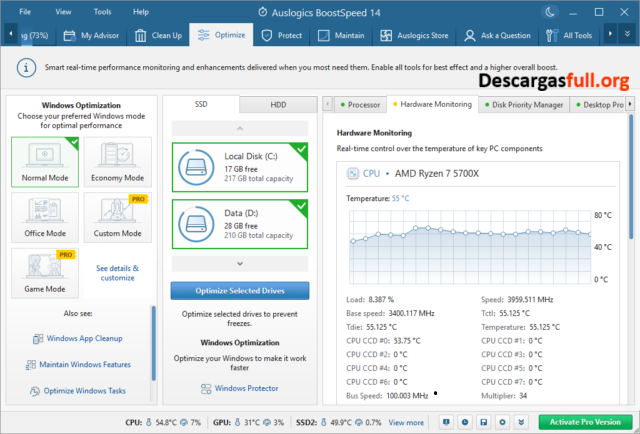640x434 pixels.
Task: Toggle dark mode moon icon
Action: pos(550,12)
